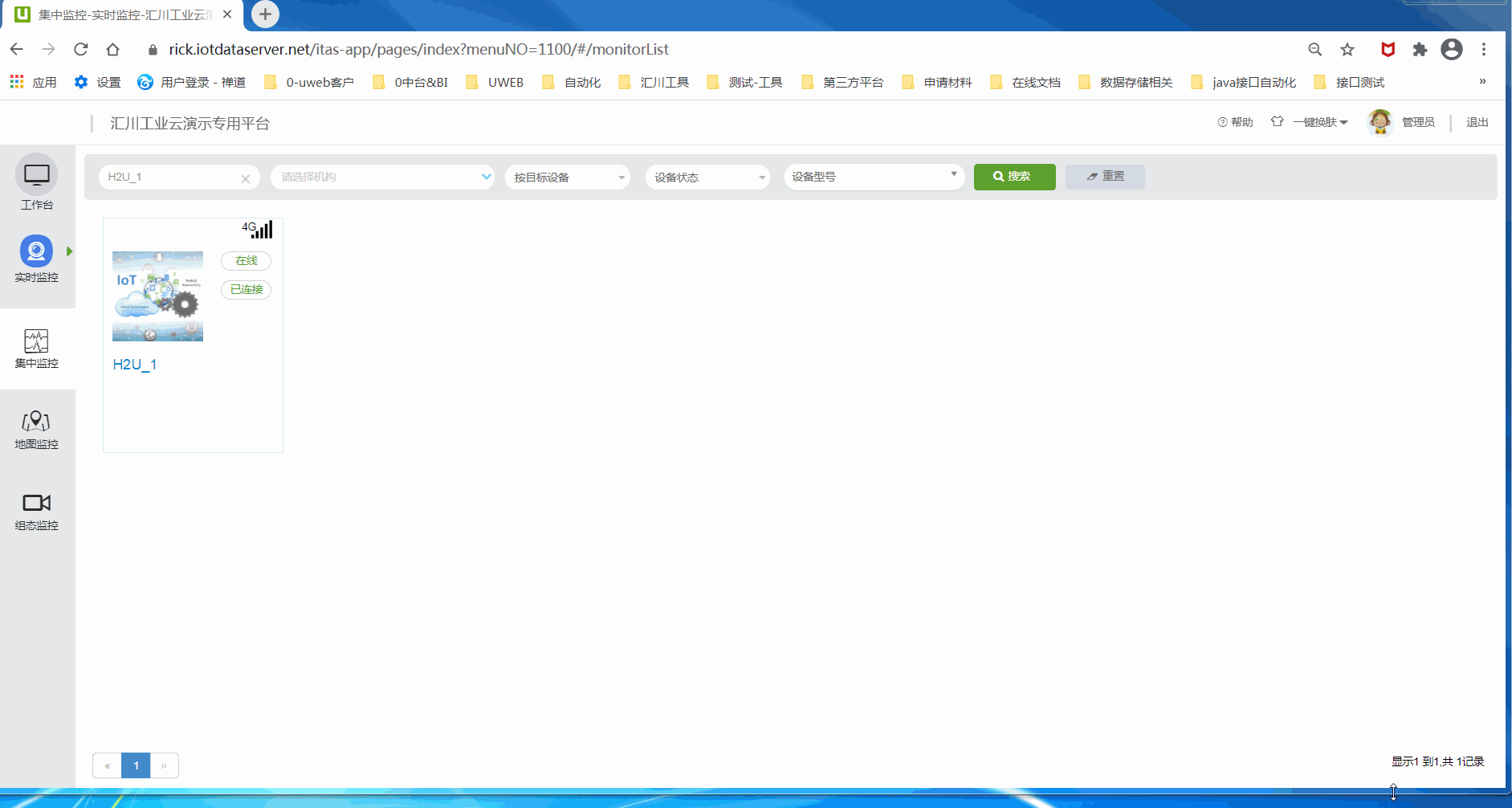Click 退出 to log out

1477,122
